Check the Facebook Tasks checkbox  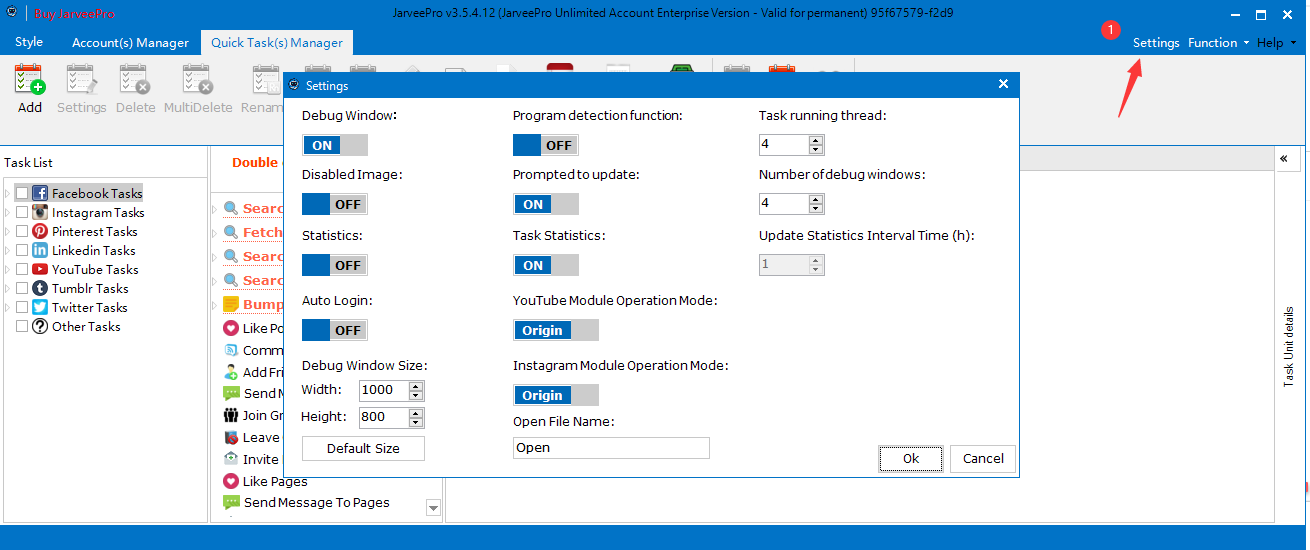(x=22, y=193)
